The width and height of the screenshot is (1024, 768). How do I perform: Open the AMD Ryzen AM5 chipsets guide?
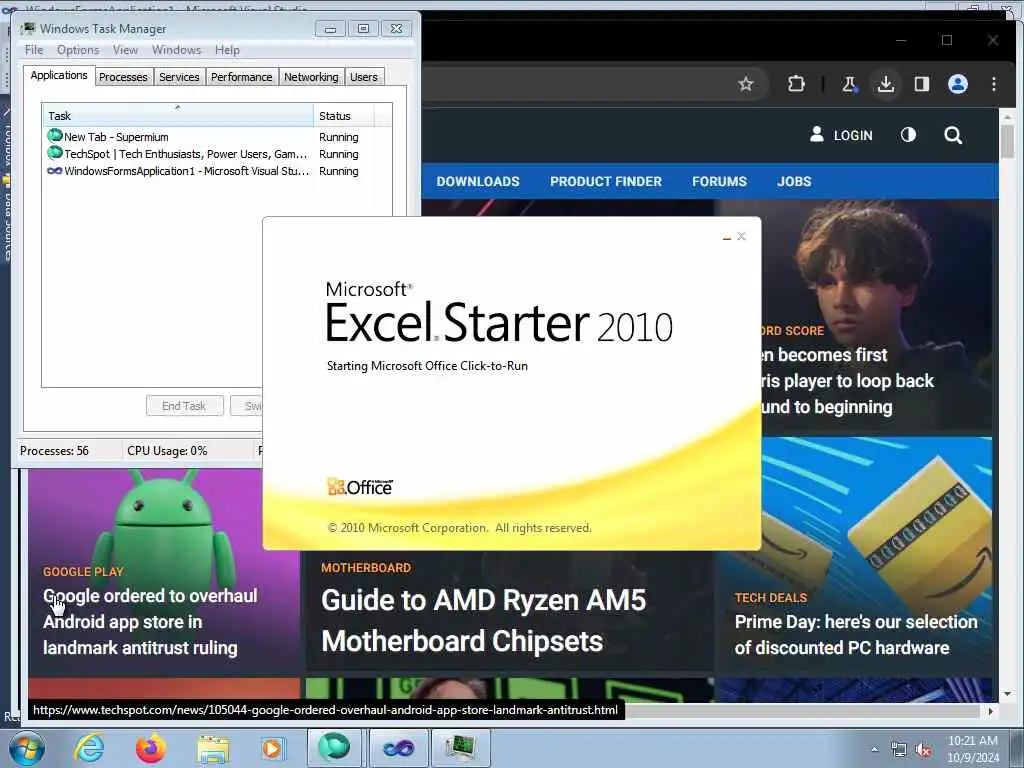tap(483, 620)
